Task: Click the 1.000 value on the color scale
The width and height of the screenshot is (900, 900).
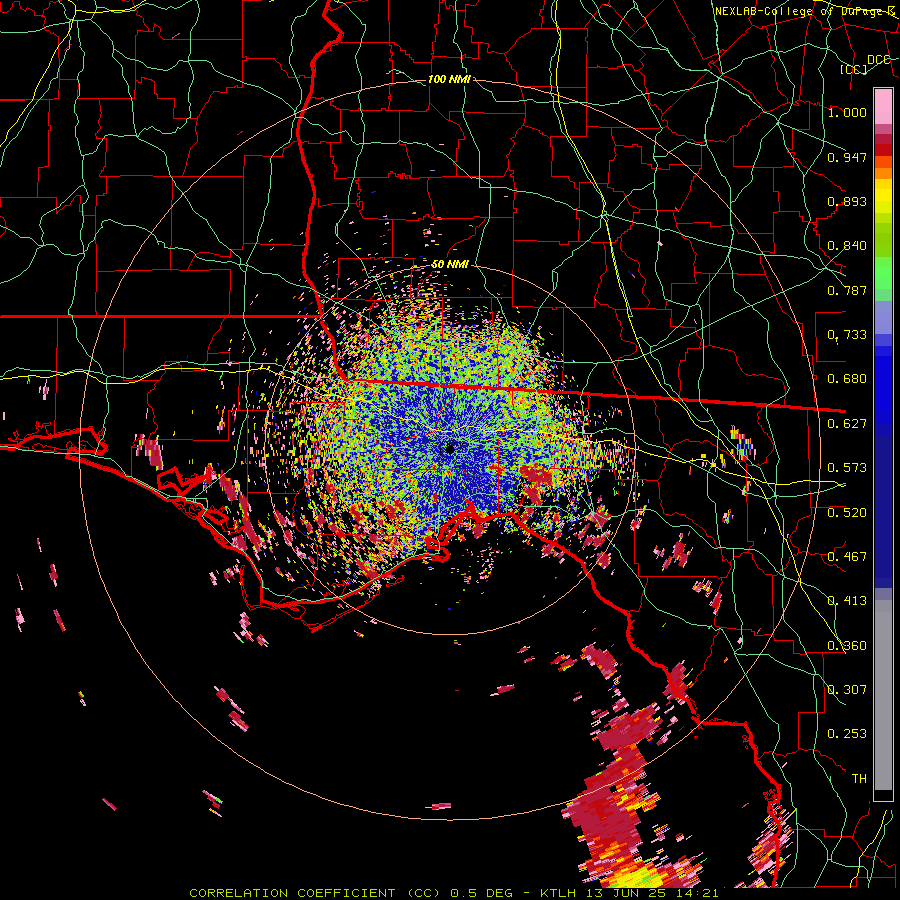Action: coord(847,112)
